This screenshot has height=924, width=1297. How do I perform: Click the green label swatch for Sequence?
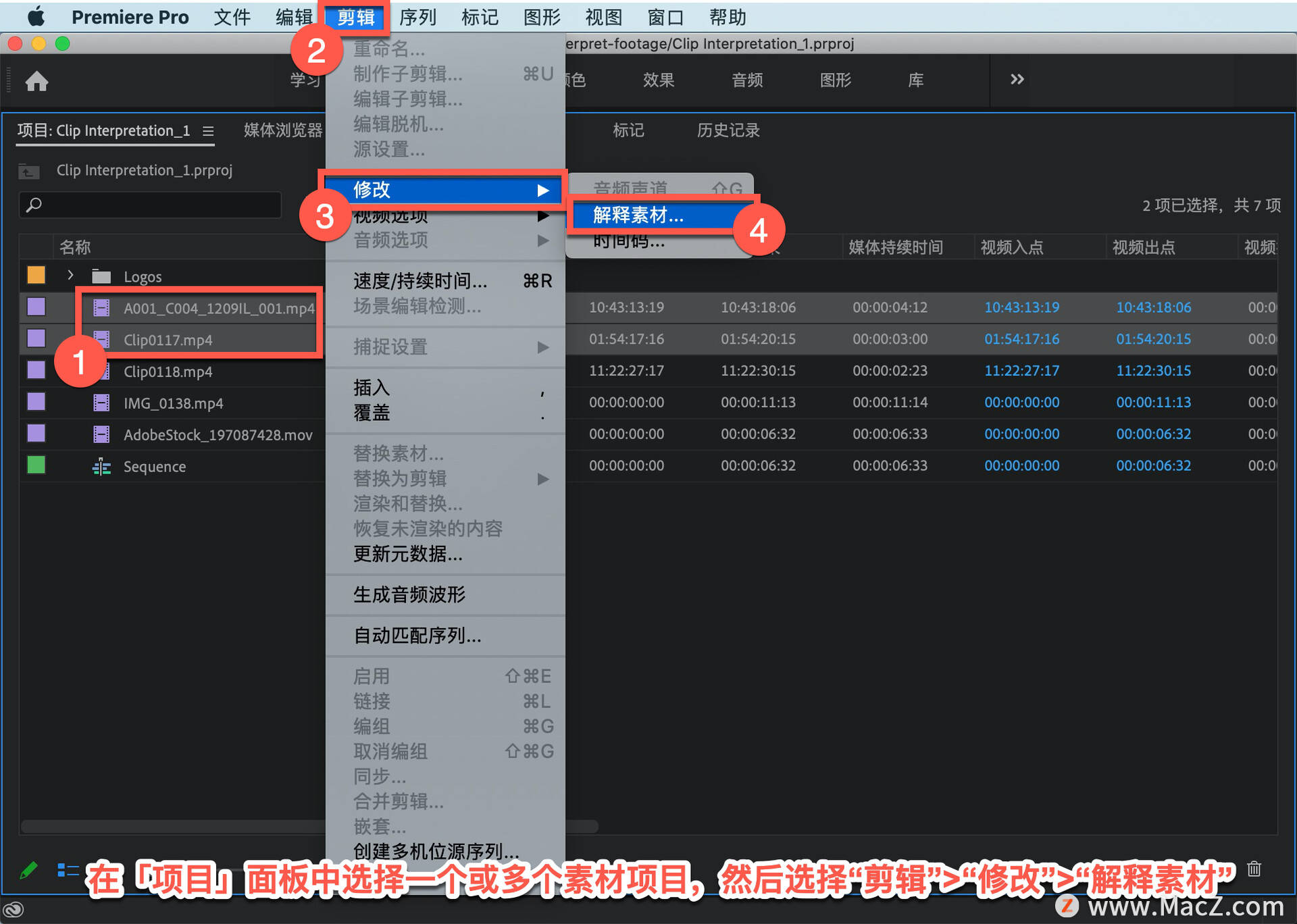pos(36,465)
